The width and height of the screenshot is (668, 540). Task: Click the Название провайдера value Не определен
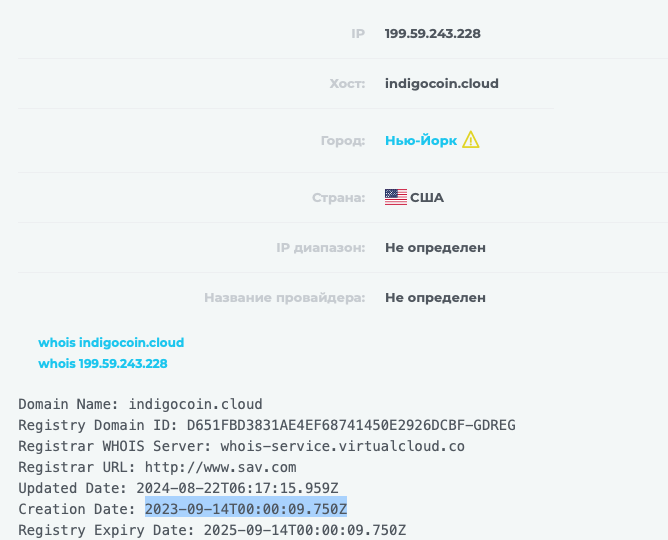coord(435,297)
